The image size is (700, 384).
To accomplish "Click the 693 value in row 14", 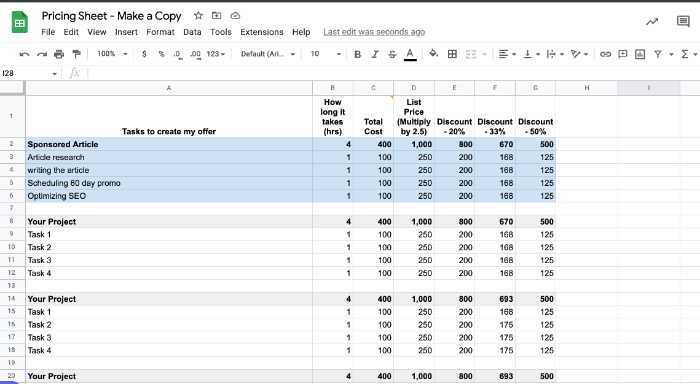I will point(495,299).
